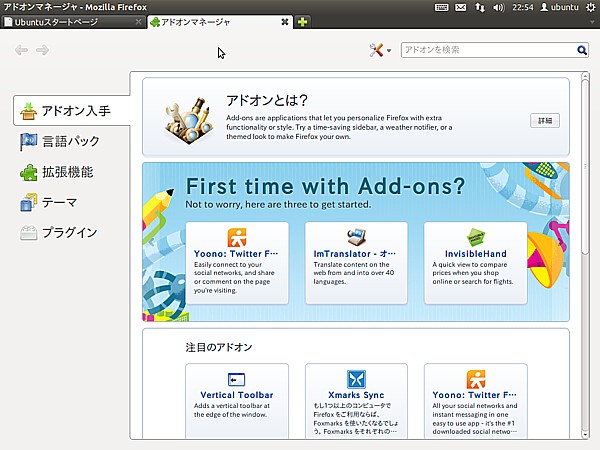Screen dimensions: 600x450
Task: Open the Xmarks Sync featured add-on
Action: point(356,395)
